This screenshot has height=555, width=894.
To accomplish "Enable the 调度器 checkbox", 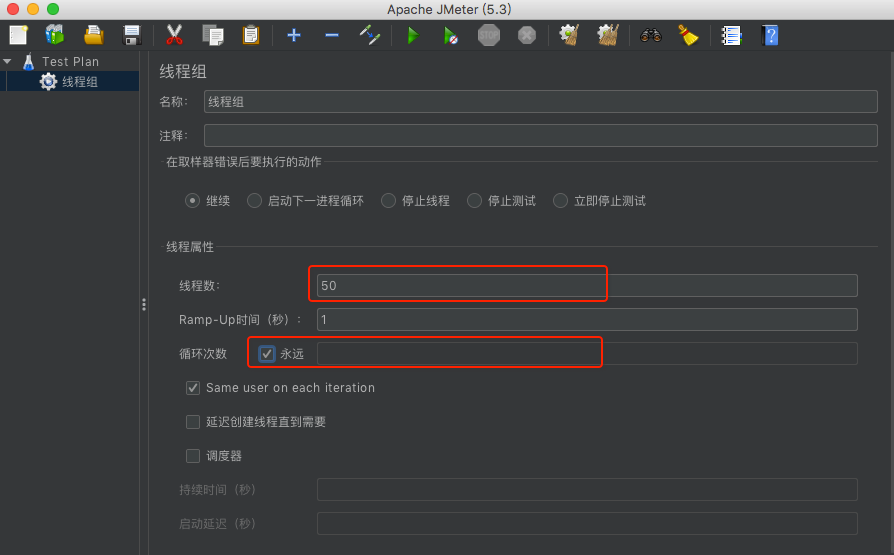I will point(193,456).
